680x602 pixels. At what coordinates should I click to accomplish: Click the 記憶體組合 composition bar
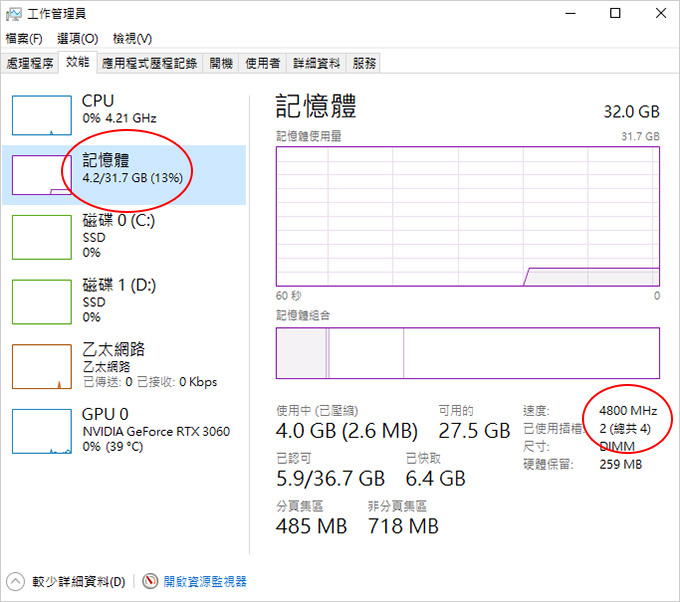[x=468, y=353]
